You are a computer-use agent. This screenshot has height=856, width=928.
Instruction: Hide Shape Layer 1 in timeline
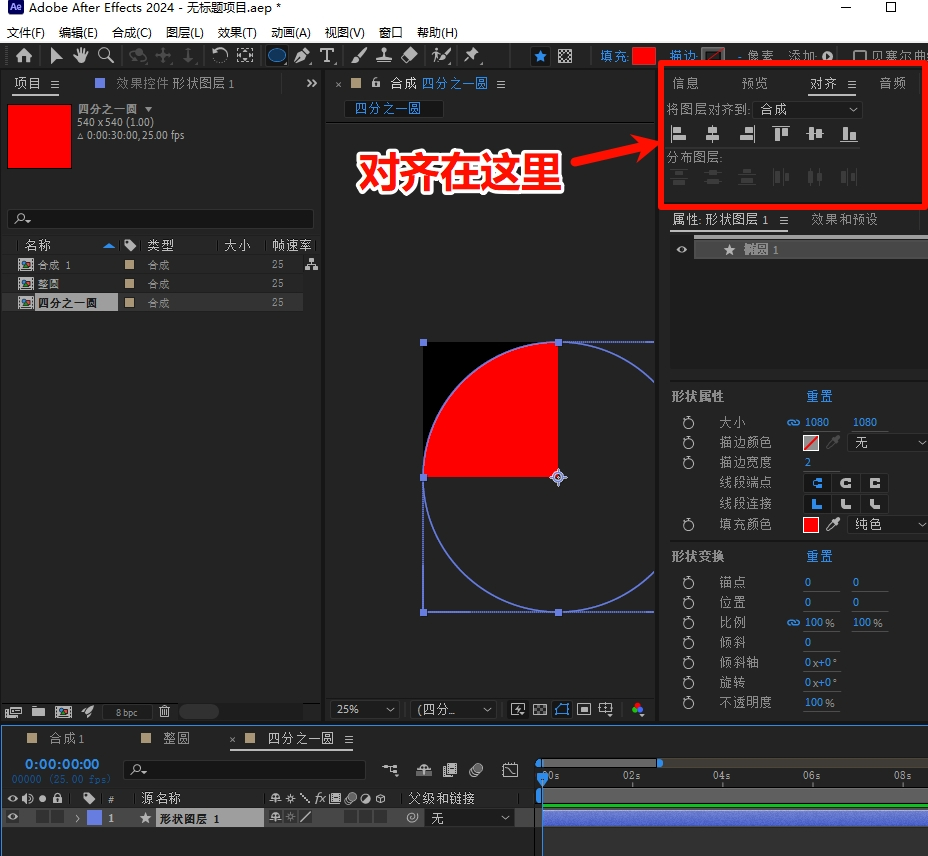point(12,818)
